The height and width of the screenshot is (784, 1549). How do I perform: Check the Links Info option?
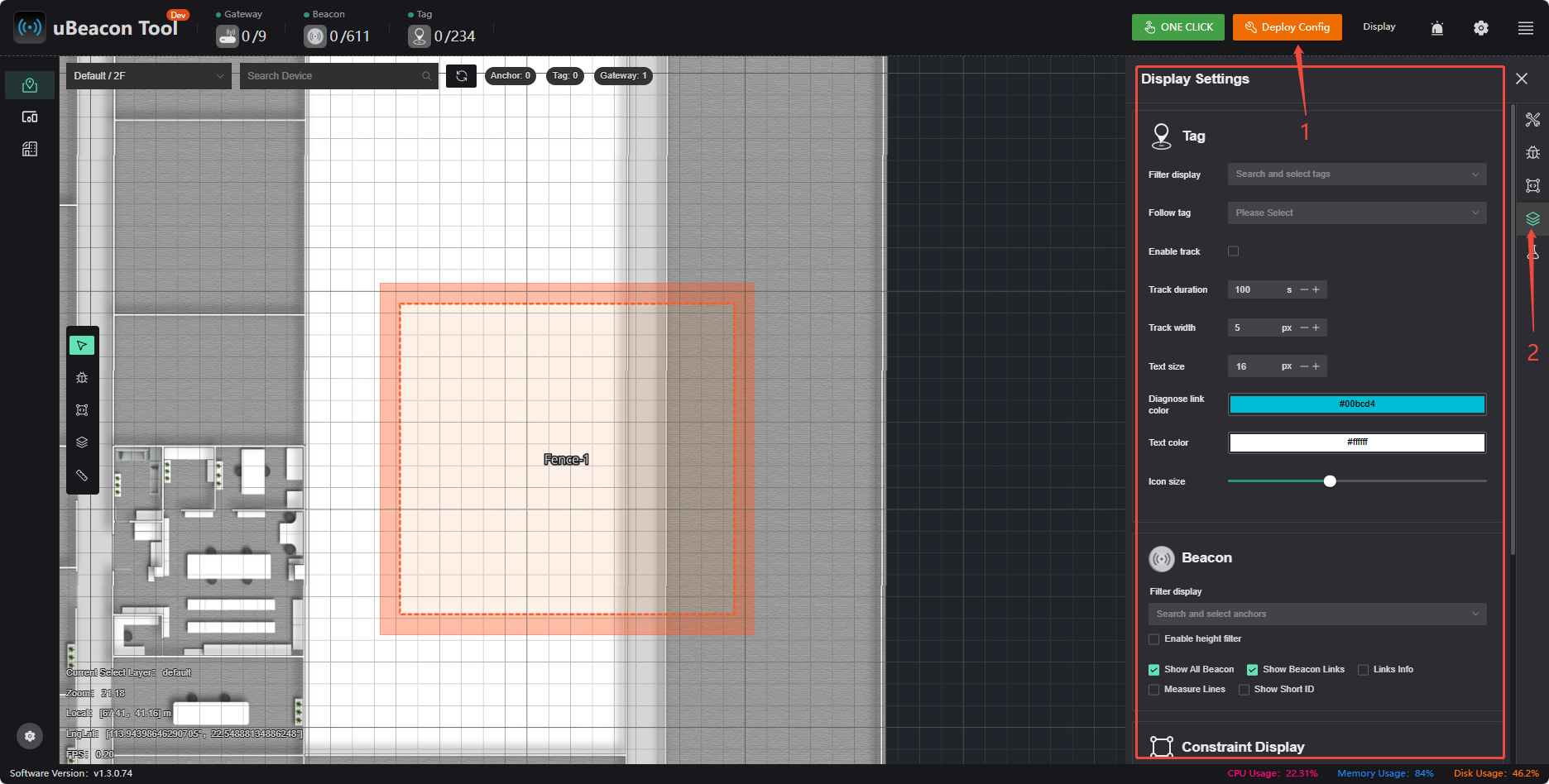(x=1363, y=670)
